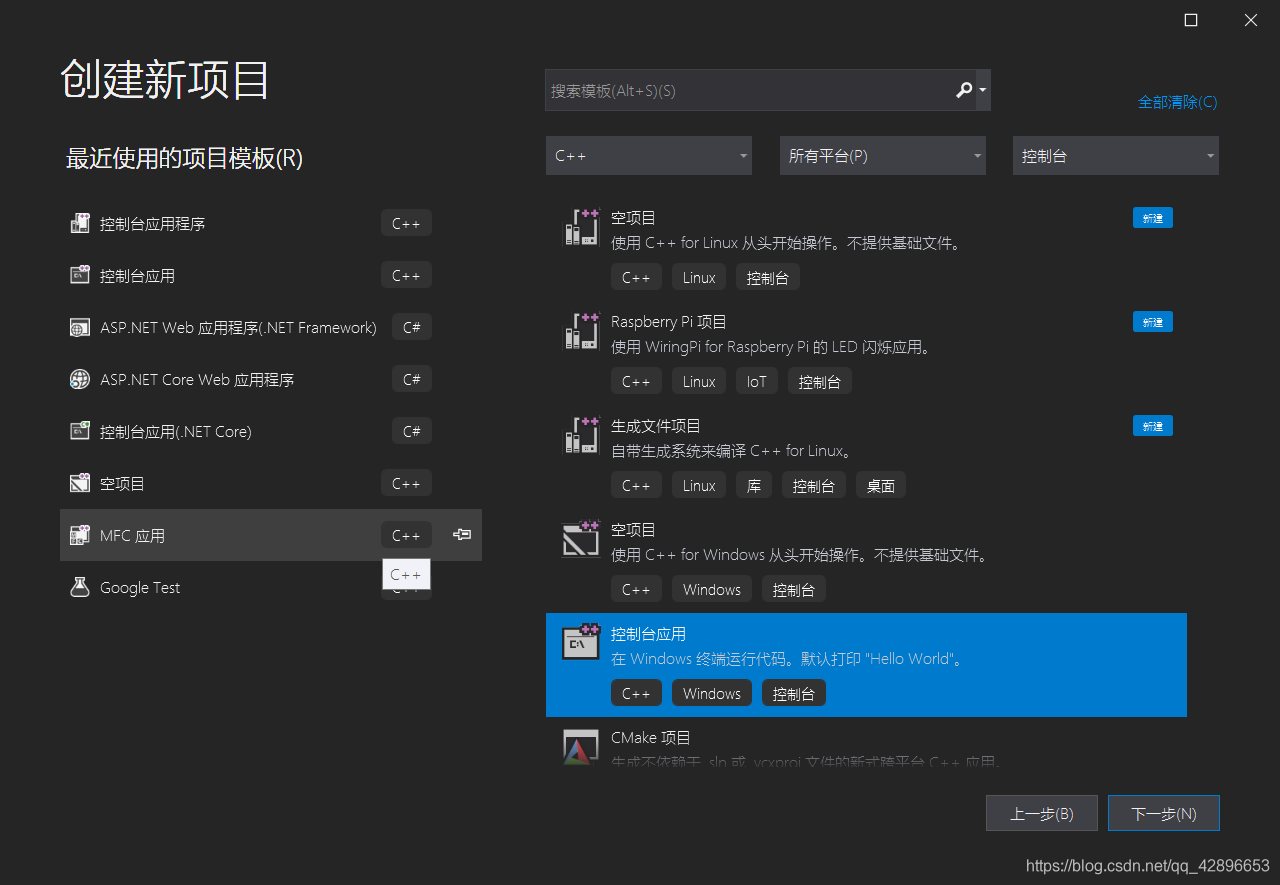
Task: Open the 控制台 project type filter dropdown
Action: pyautogui.click(x=1116, y=156)
